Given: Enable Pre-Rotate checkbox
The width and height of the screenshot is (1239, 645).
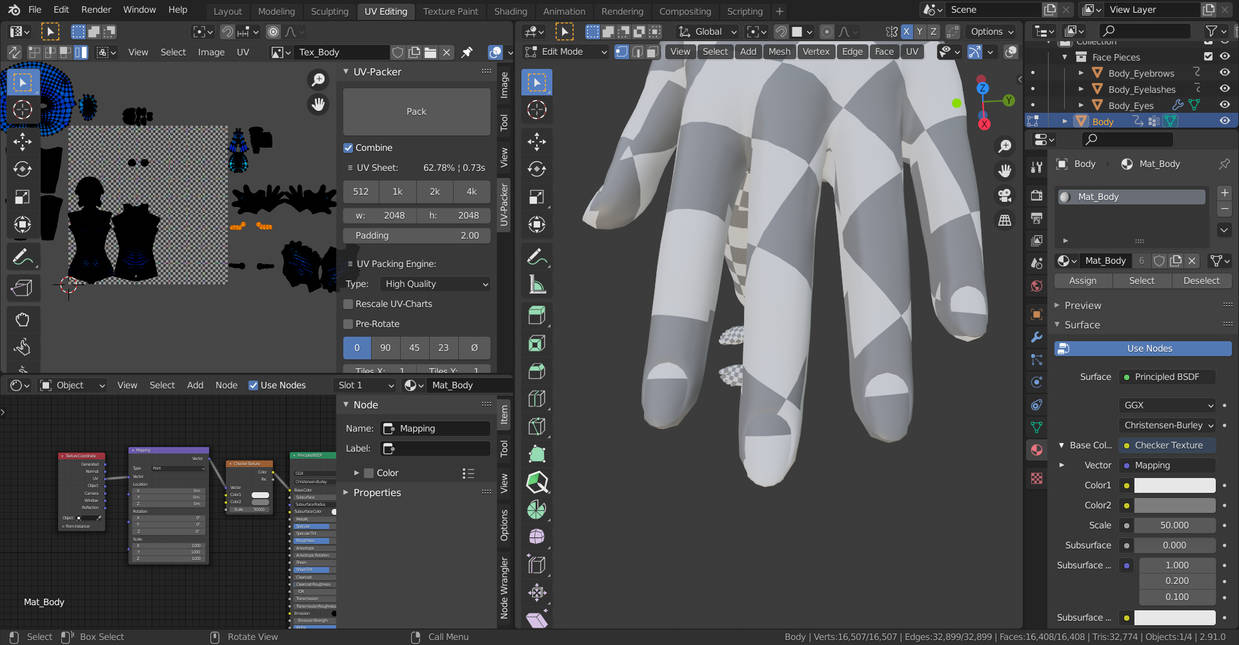Looking at the screenshot, I should (348, 324).
